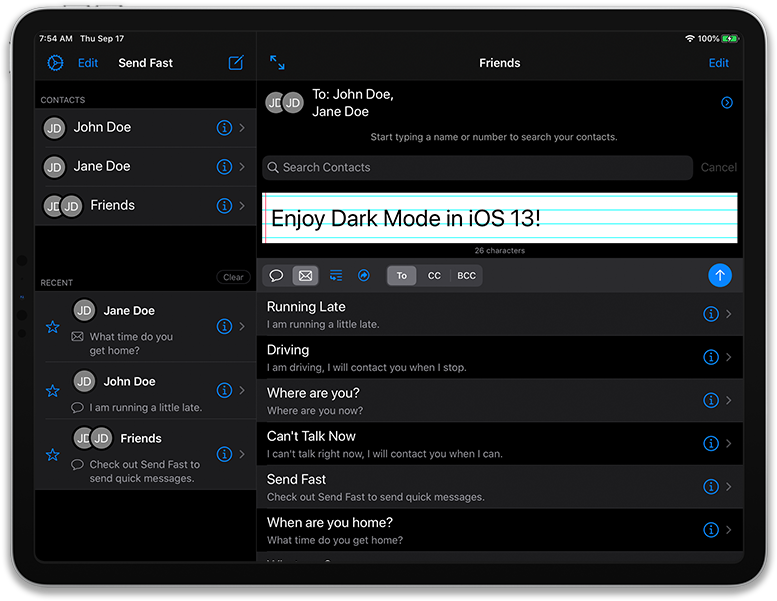777x601 pixels.
Task: Choose the Driving template
Action: (x=500, y=357)
